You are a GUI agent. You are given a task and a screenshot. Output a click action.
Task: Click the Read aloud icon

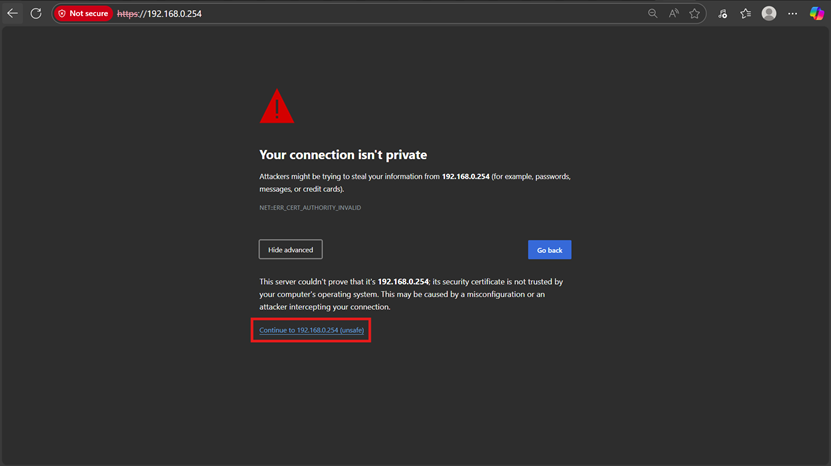[674, 14]
